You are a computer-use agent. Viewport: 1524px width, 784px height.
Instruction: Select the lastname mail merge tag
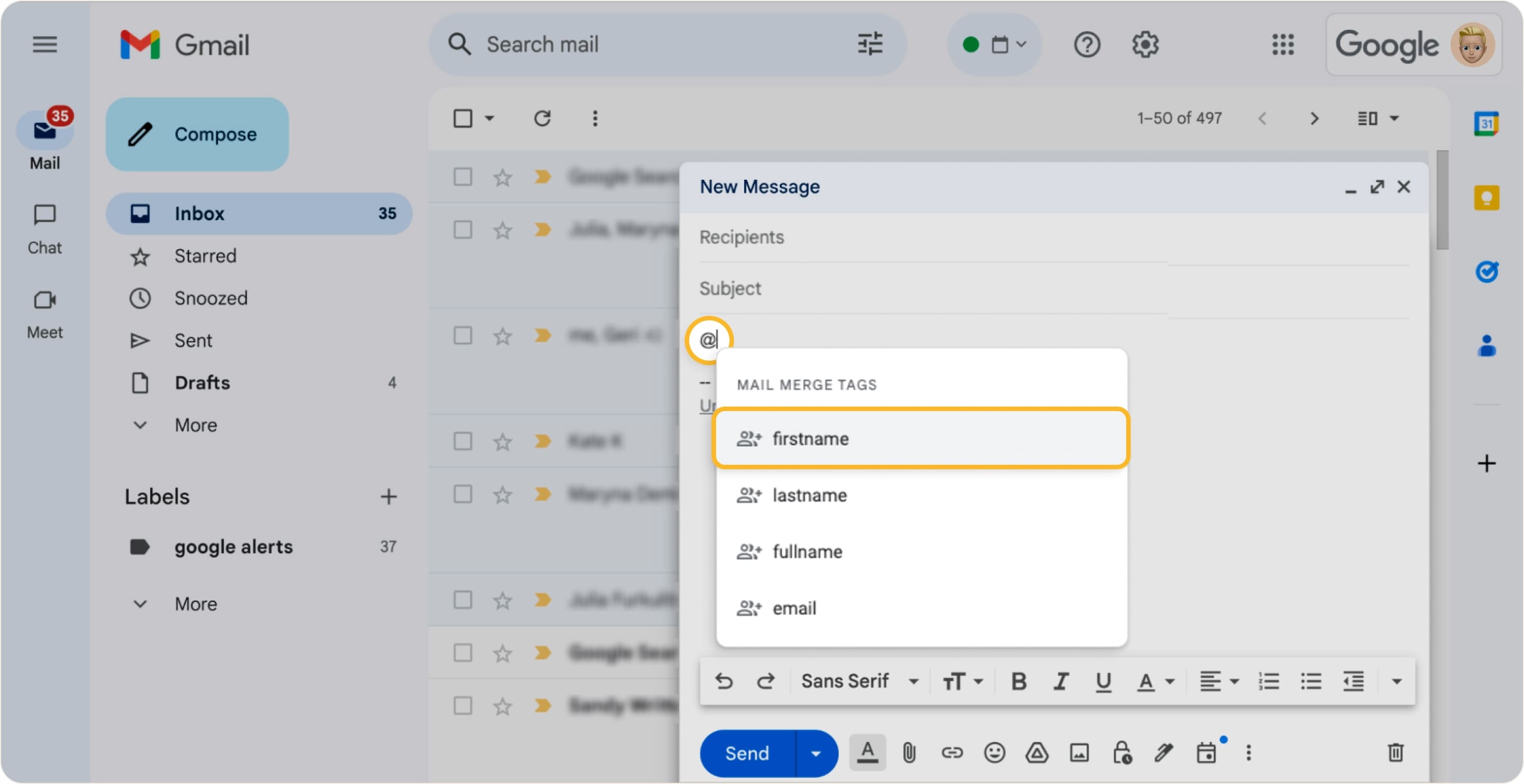point(809,496)
